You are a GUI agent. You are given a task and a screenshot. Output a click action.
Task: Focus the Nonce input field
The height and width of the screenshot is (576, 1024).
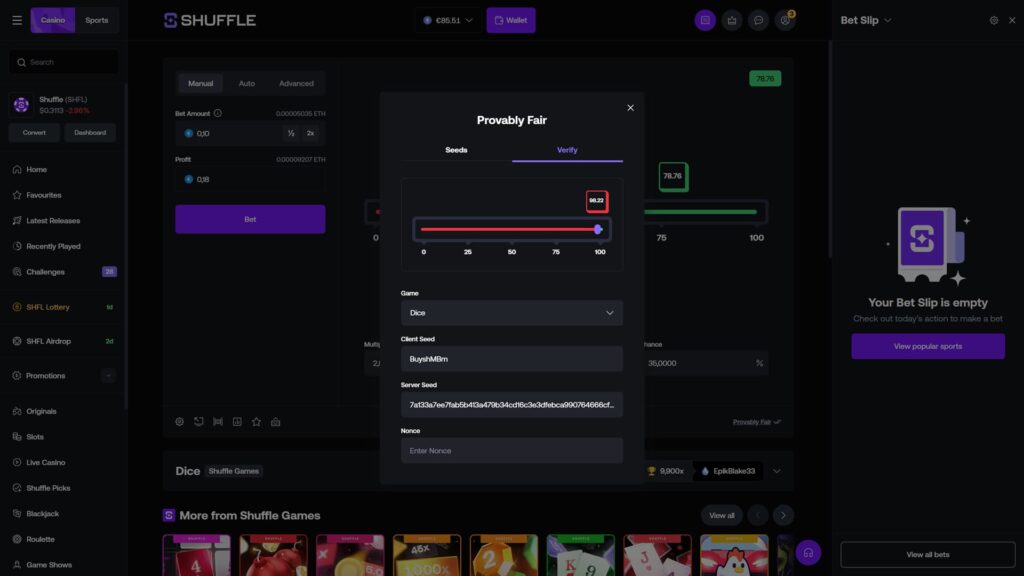point(512,451)
